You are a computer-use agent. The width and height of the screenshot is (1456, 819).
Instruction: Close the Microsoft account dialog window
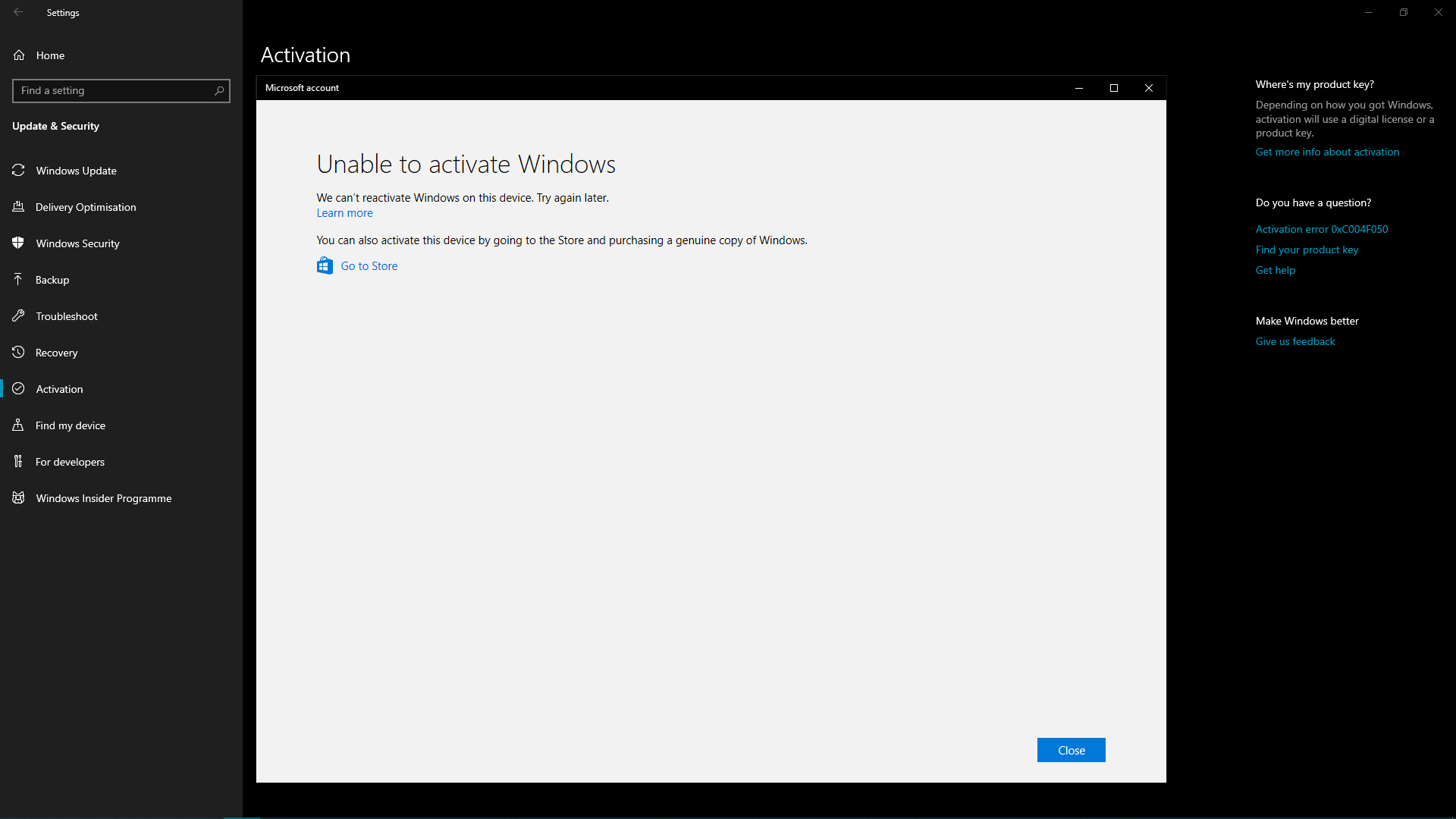(1148, 88)
